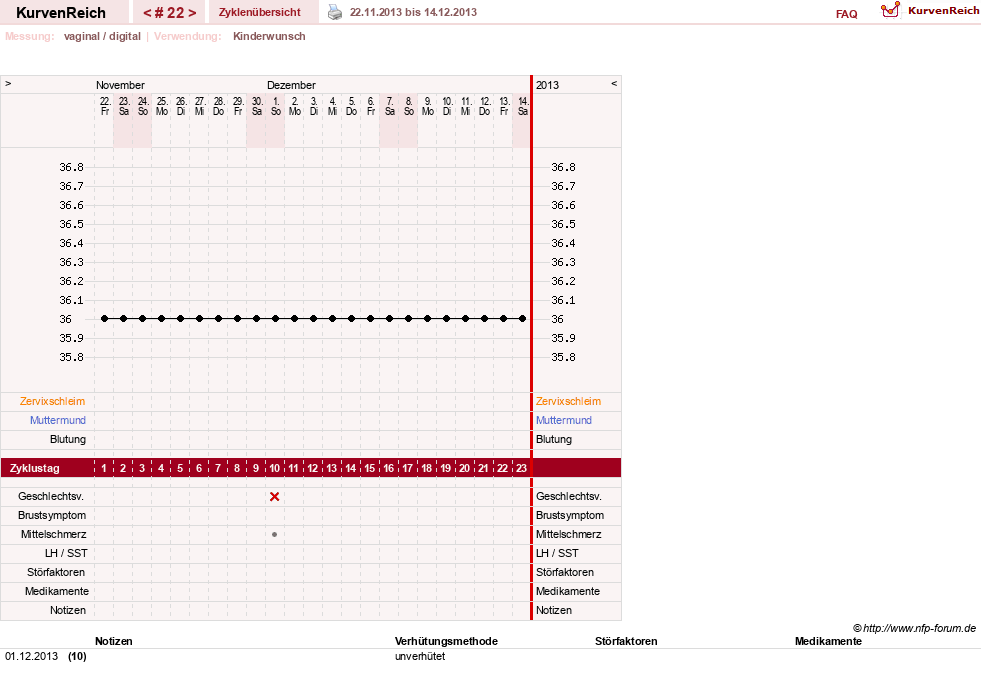Click the Störfaktoren row label on the left

point(56,572)
